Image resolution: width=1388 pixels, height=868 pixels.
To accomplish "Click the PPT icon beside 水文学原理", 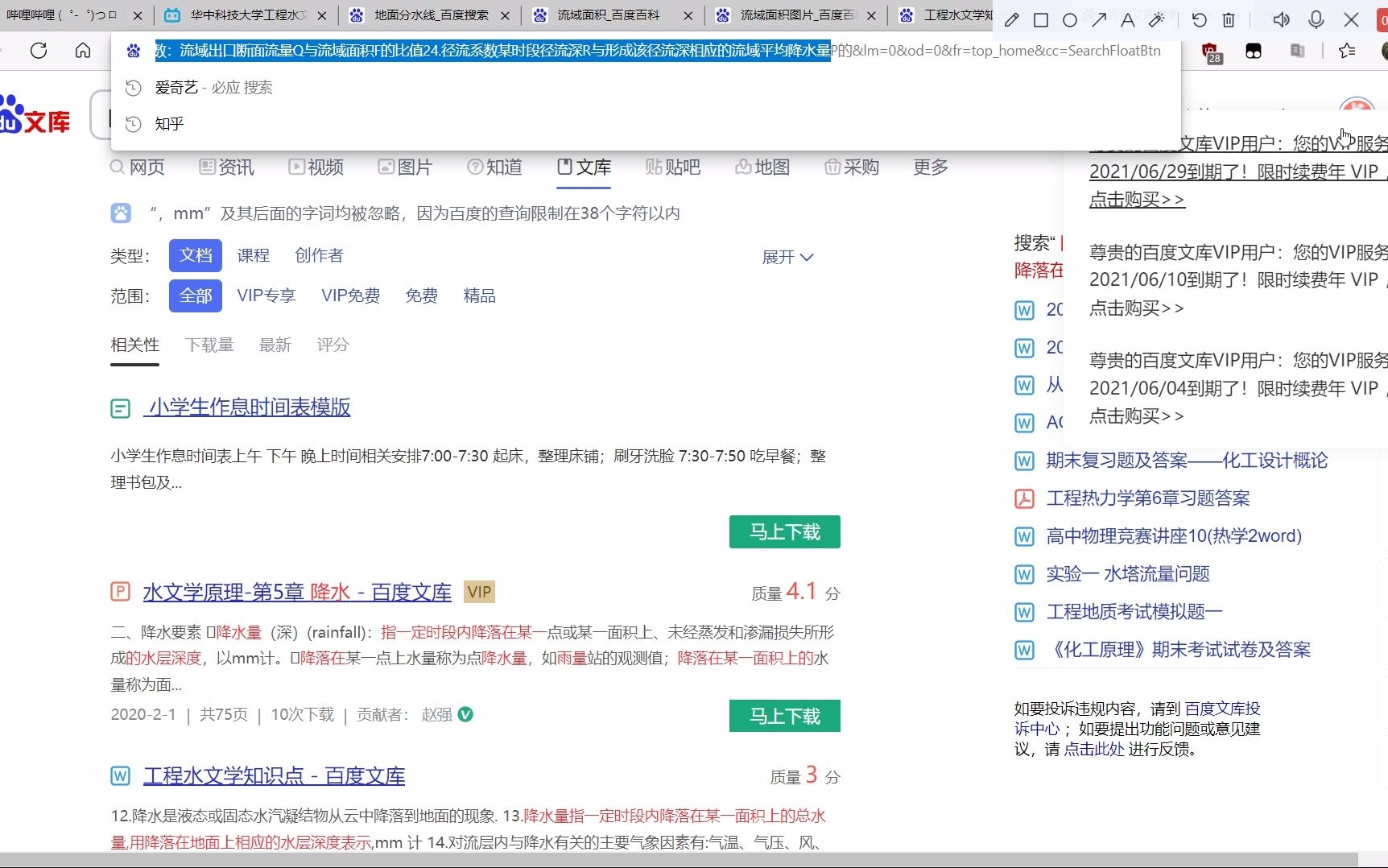I will point(120,592).
